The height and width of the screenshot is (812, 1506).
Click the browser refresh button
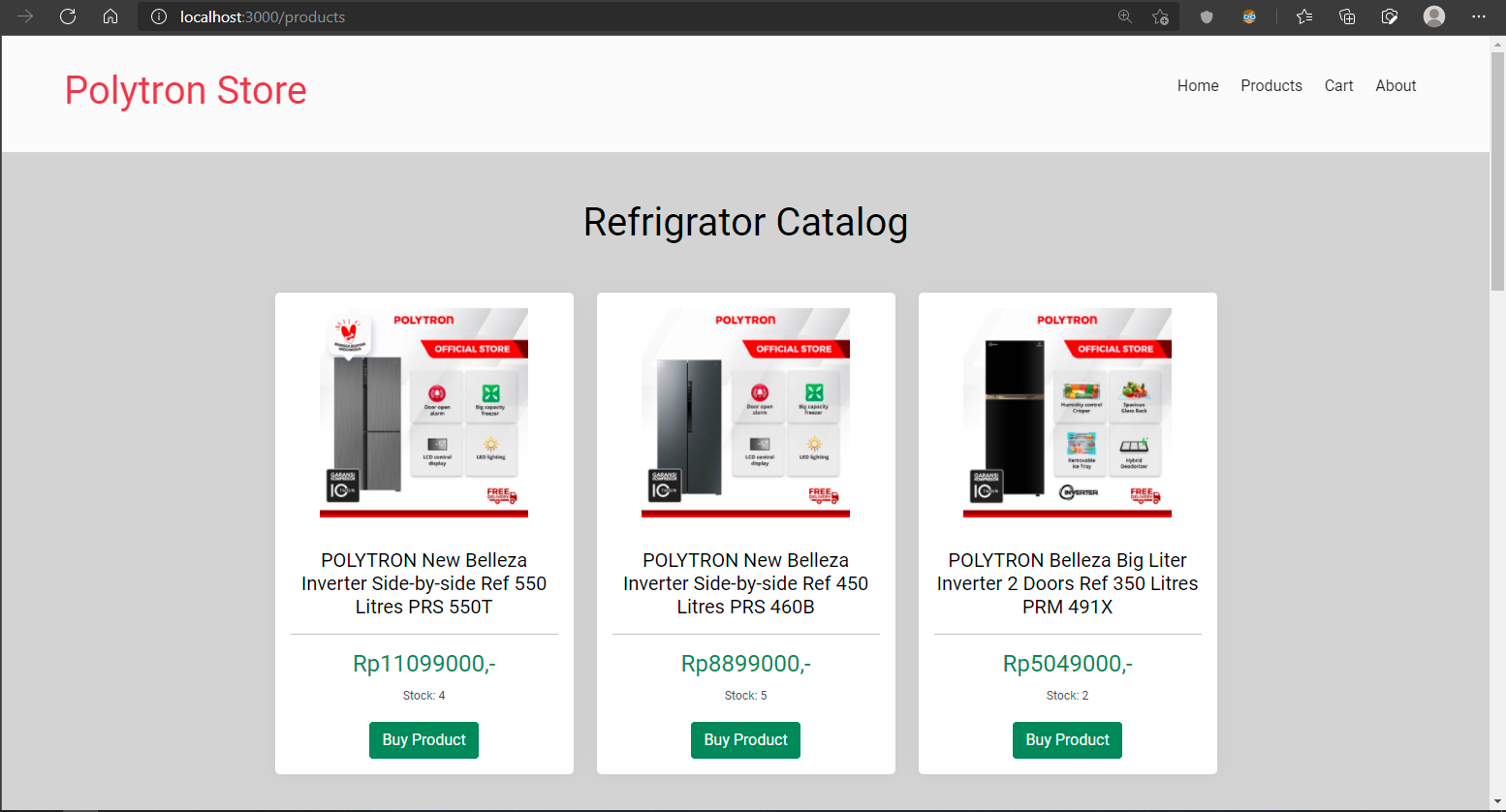[68, 16]
